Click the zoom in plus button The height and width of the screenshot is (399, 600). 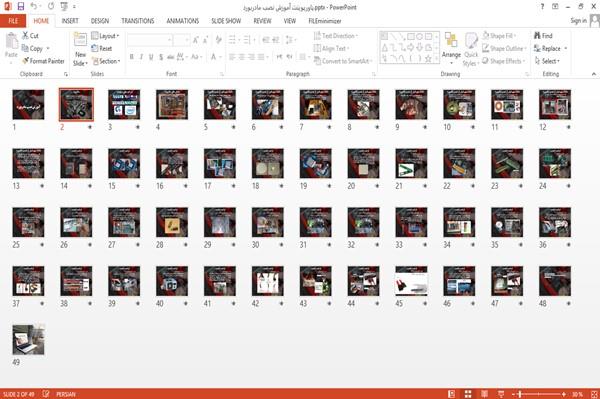pos(564,394)
